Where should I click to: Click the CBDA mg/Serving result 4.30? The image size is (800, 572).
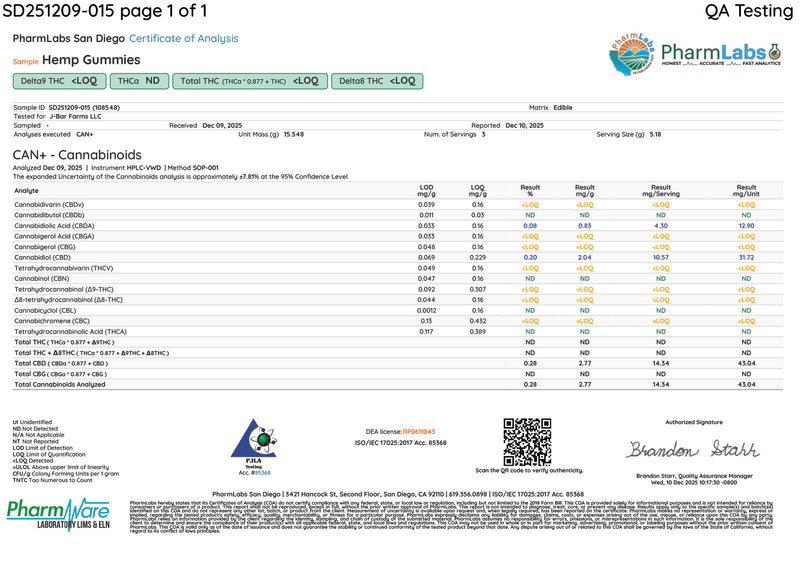pos(661,226)
